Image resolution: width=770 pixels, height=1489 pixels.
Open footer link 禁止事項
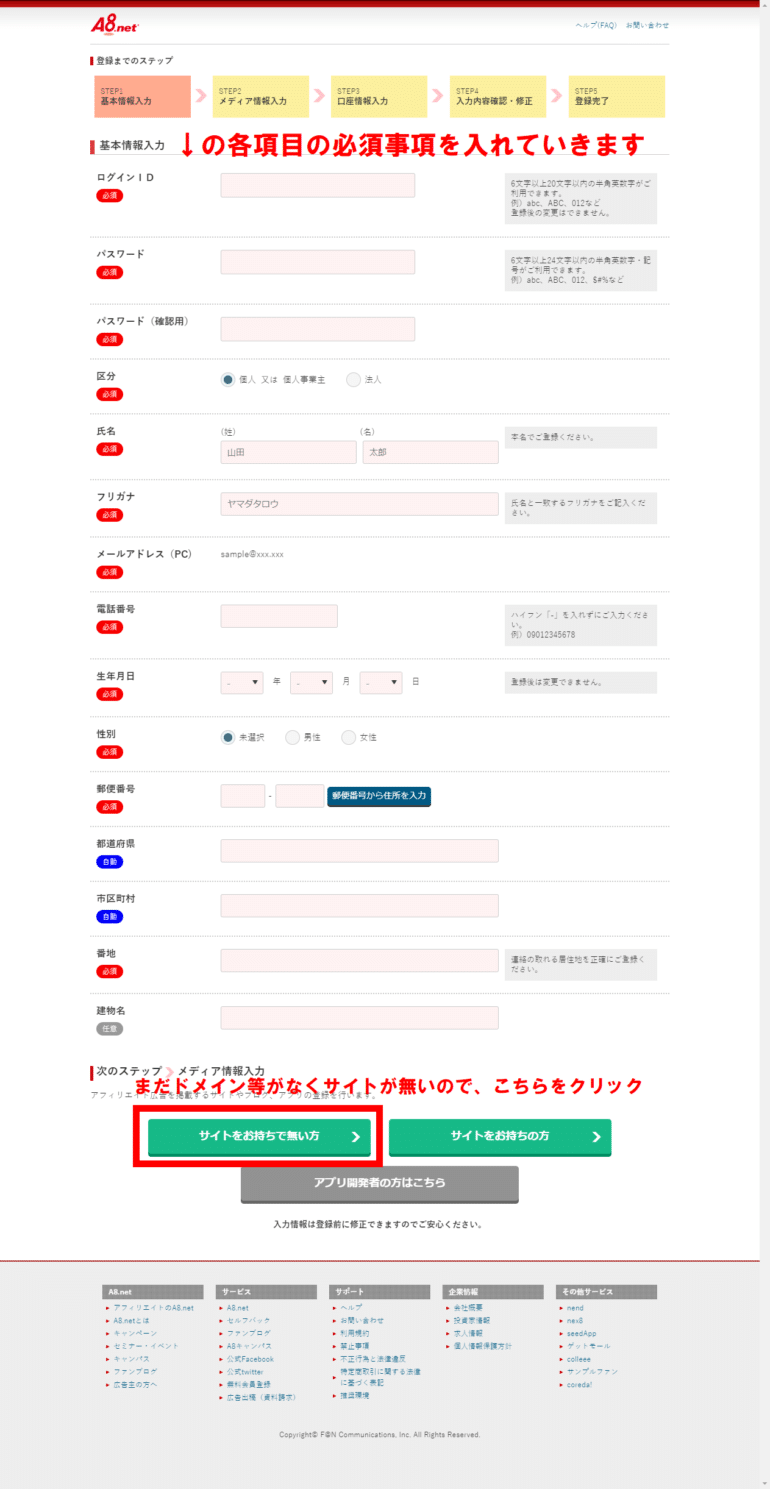(354, 1346)
